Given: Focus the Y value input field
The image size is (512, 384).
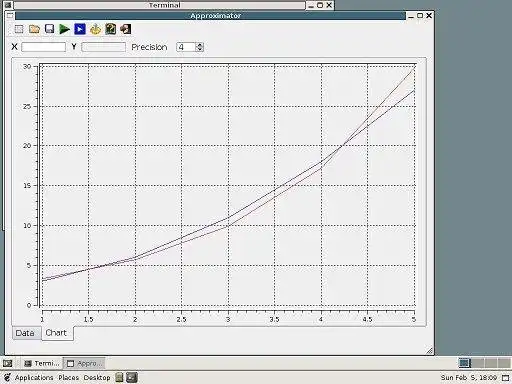Looking at the screenshot, I should tap(103, 47).
